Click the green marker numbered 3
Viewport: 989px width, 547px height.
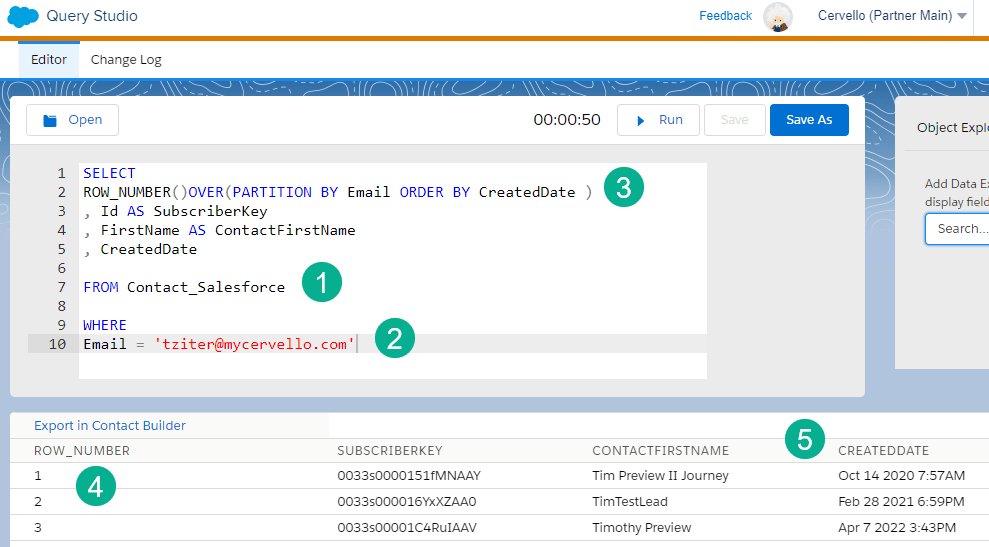pyautogui.click(x=624, y=189)
